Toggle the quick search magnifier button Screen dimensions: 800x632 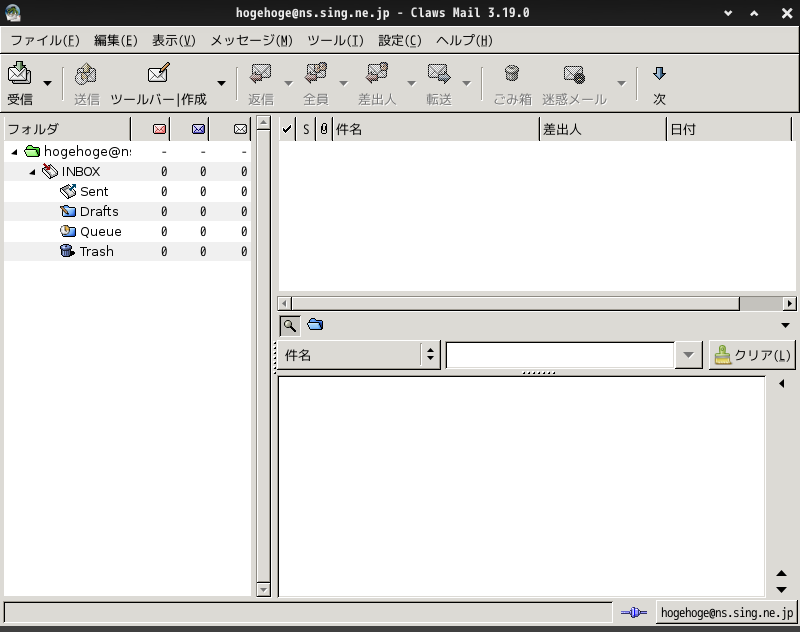click(x=290, y=325)
